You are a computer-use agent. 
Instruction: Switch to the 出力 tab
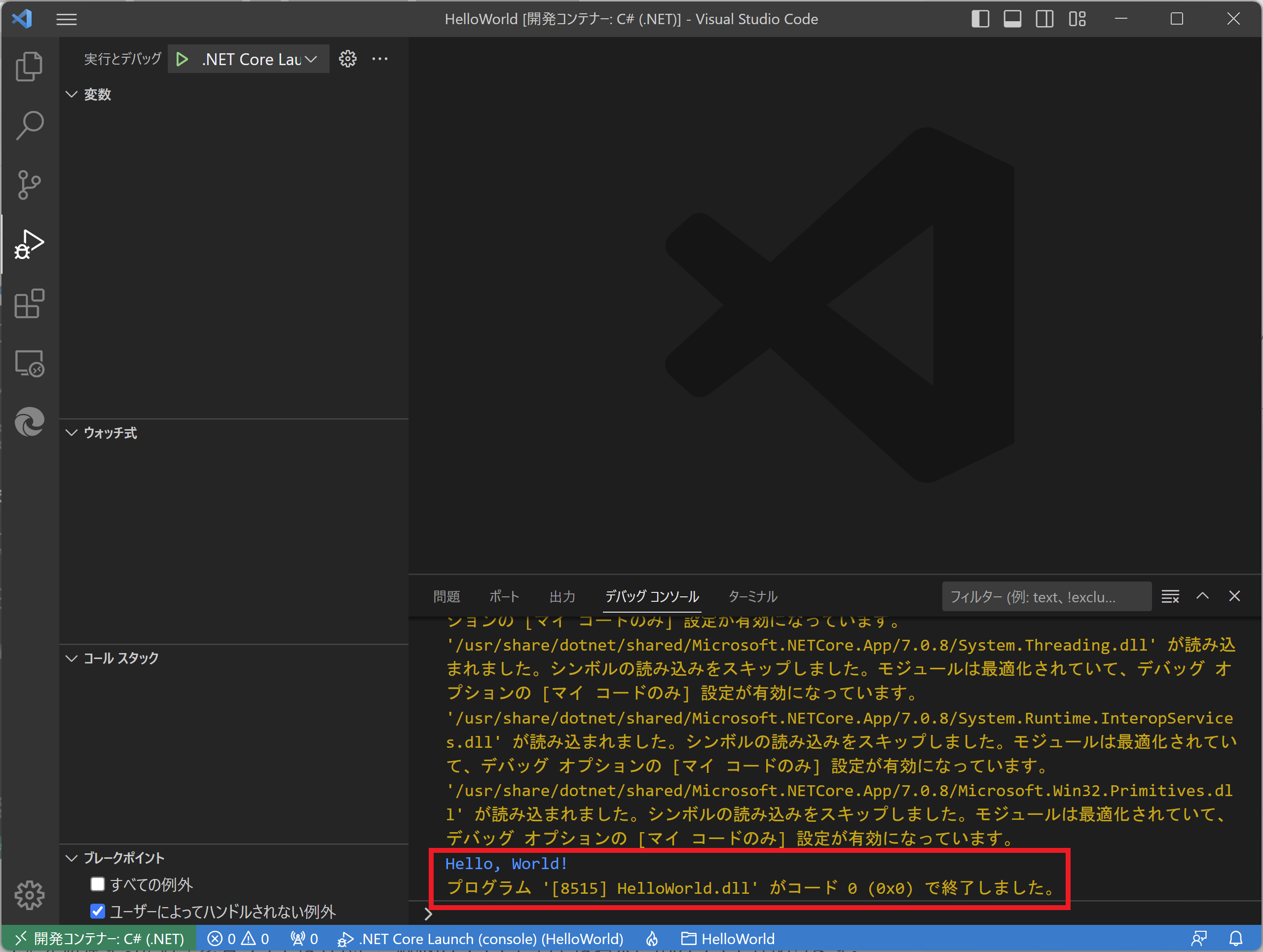pos(562,596)
